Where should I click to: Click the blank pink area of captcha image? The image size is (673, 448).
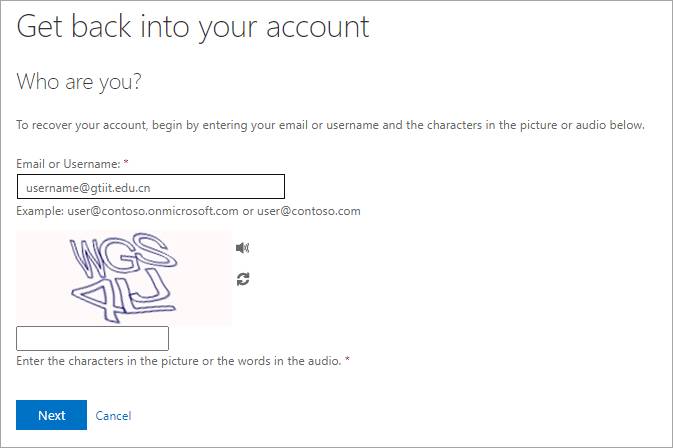coord(204,300)
